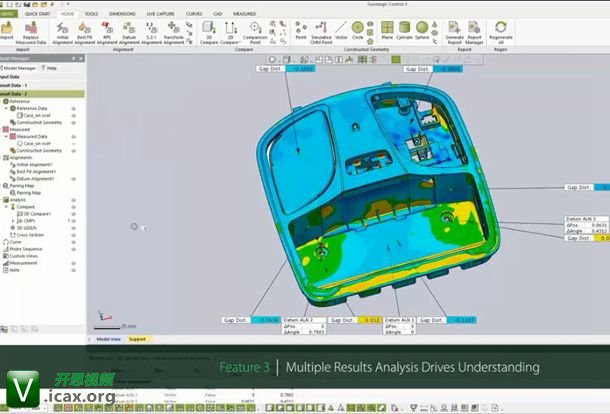Toggle visibility of Datum Alignment1
Screen dimensions: 610x414
pyautogui.click(x=73, y=179)
